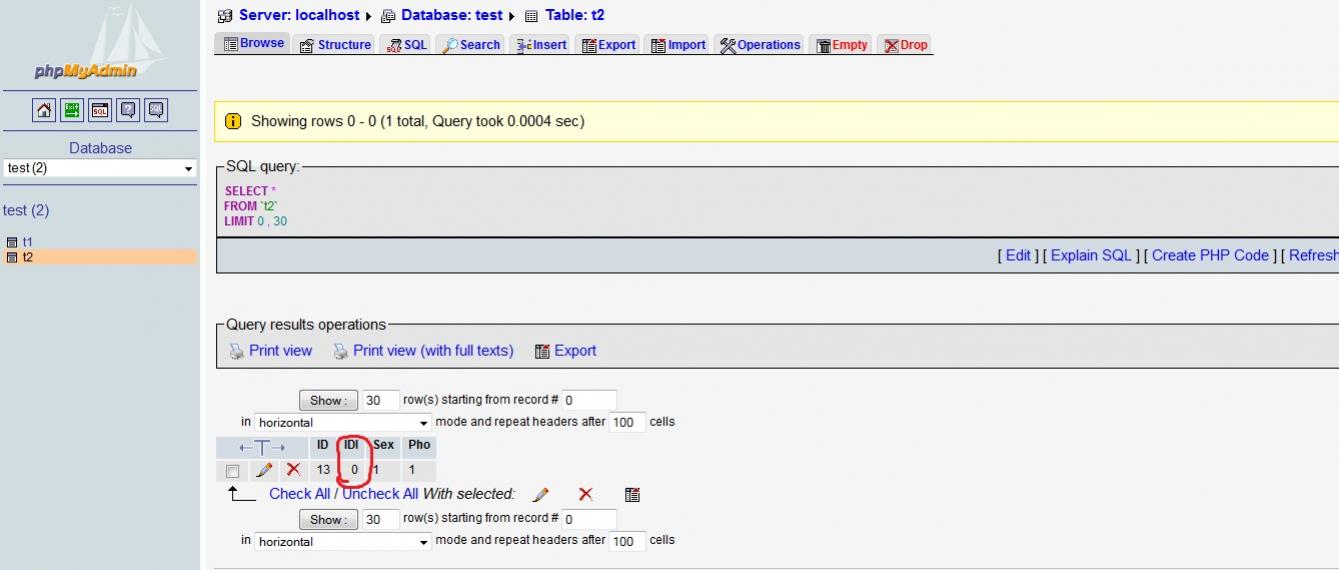Open the Export tab
The width and height of the screenshot is (1339, 570).
(609, 45)
